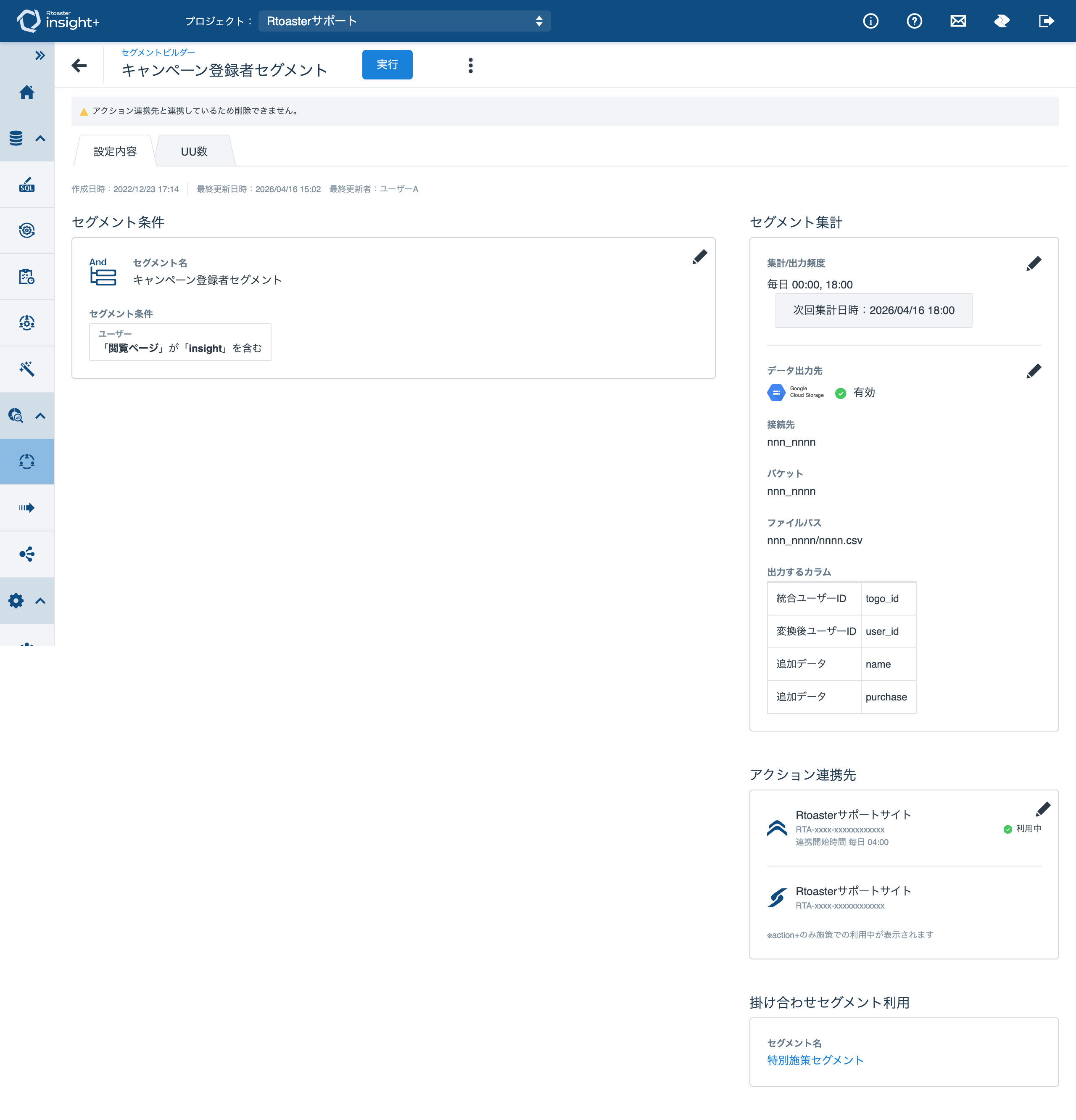The height and width of the screenshot is (1120, 1076).
Task: Click the settings gear sidebar icon
Action: point(16,600)
